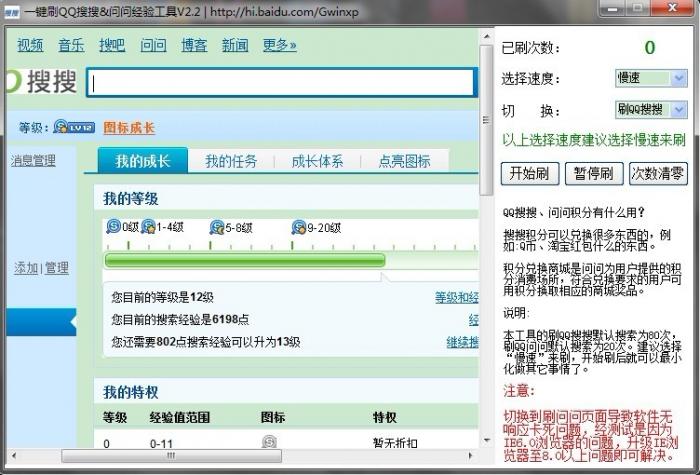Click the 特权 column header

pos(385,418)
